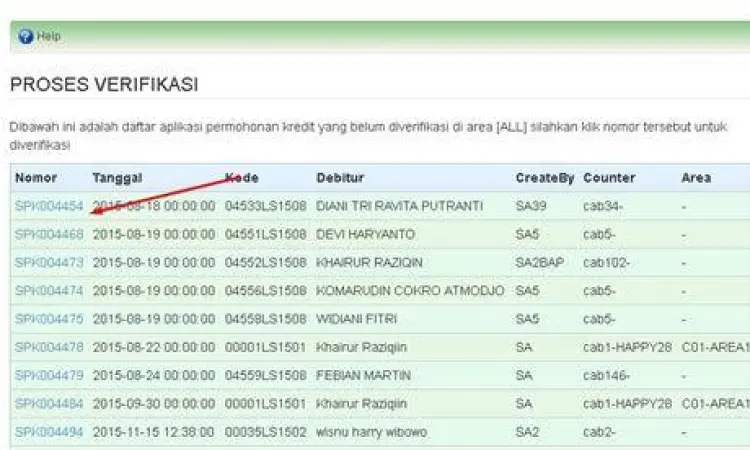Image resolution: width=750 pixels, height=450 pixels.
Task: Click counter cab2- in wisnu row
Action: pos(599,432)
